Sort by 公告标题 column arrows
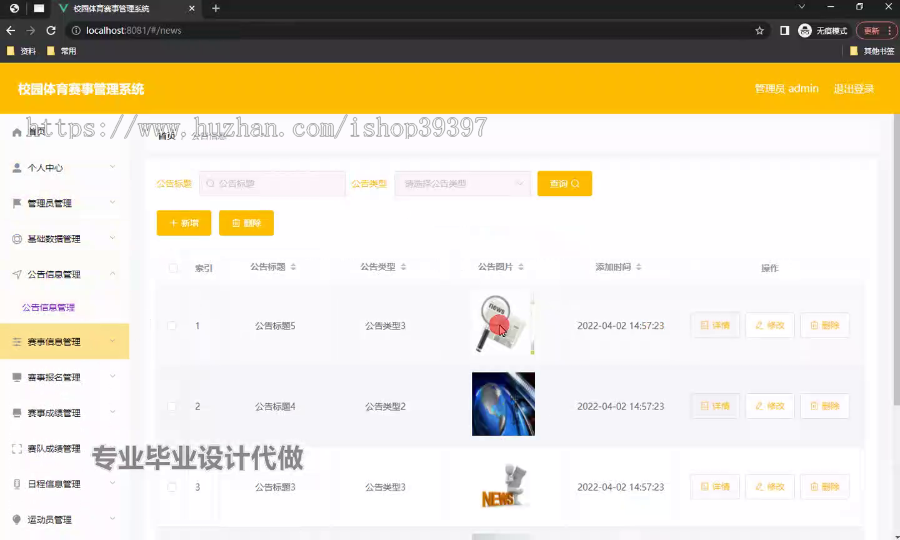The height and width of the screenshot is (540, 900). pos(293,267)
